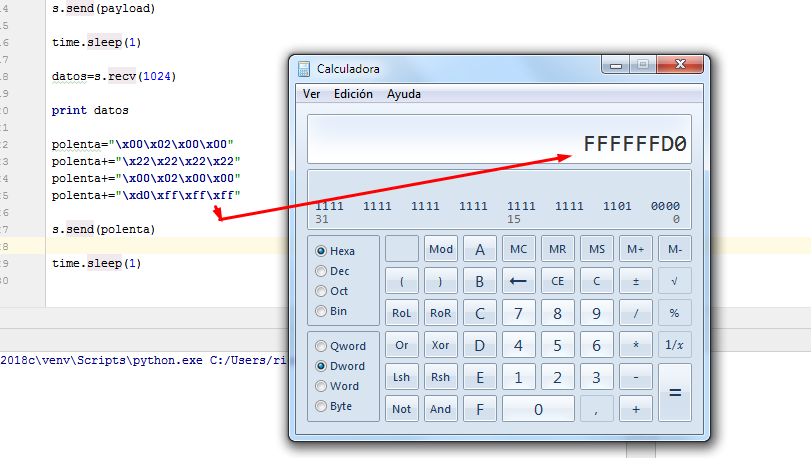Screen dimensions: 811x458
Task: Choose the Byte radio option
Action: 321,406
